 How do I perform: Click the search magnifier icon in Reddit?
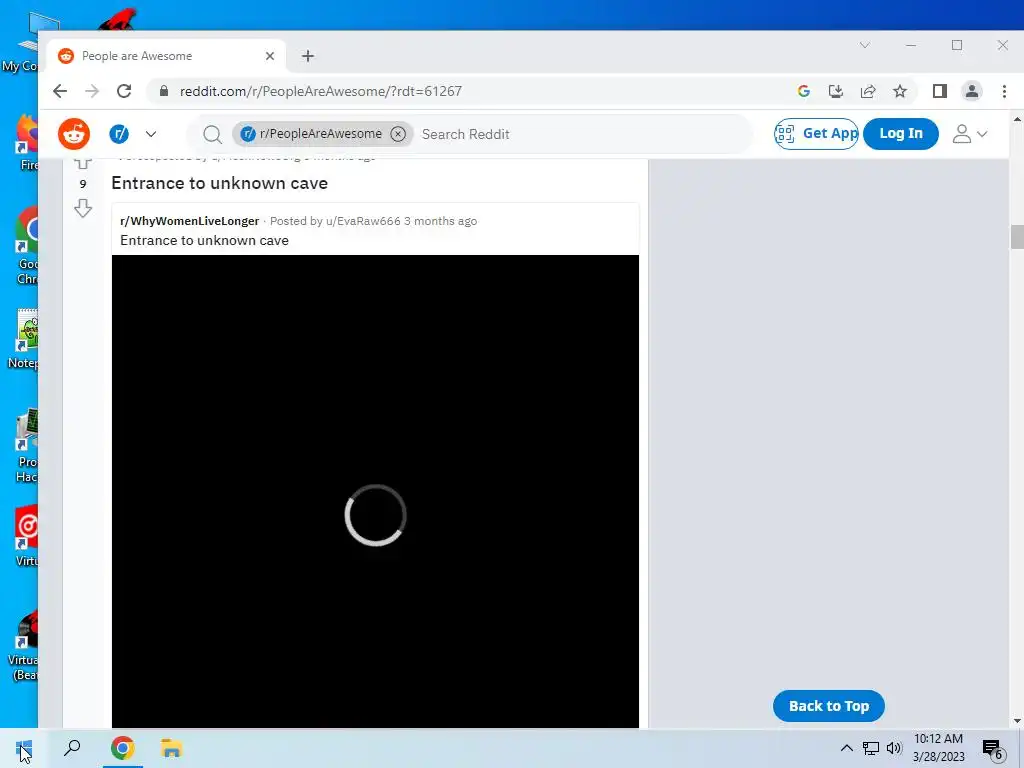click(212, 134)
